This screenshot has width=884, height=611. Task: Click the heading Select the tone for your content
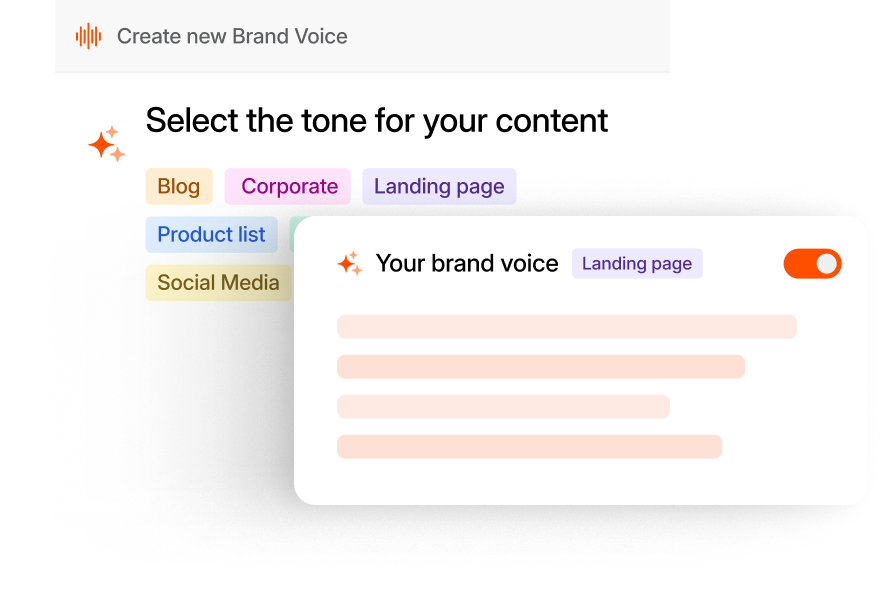(x=377, y=120)
